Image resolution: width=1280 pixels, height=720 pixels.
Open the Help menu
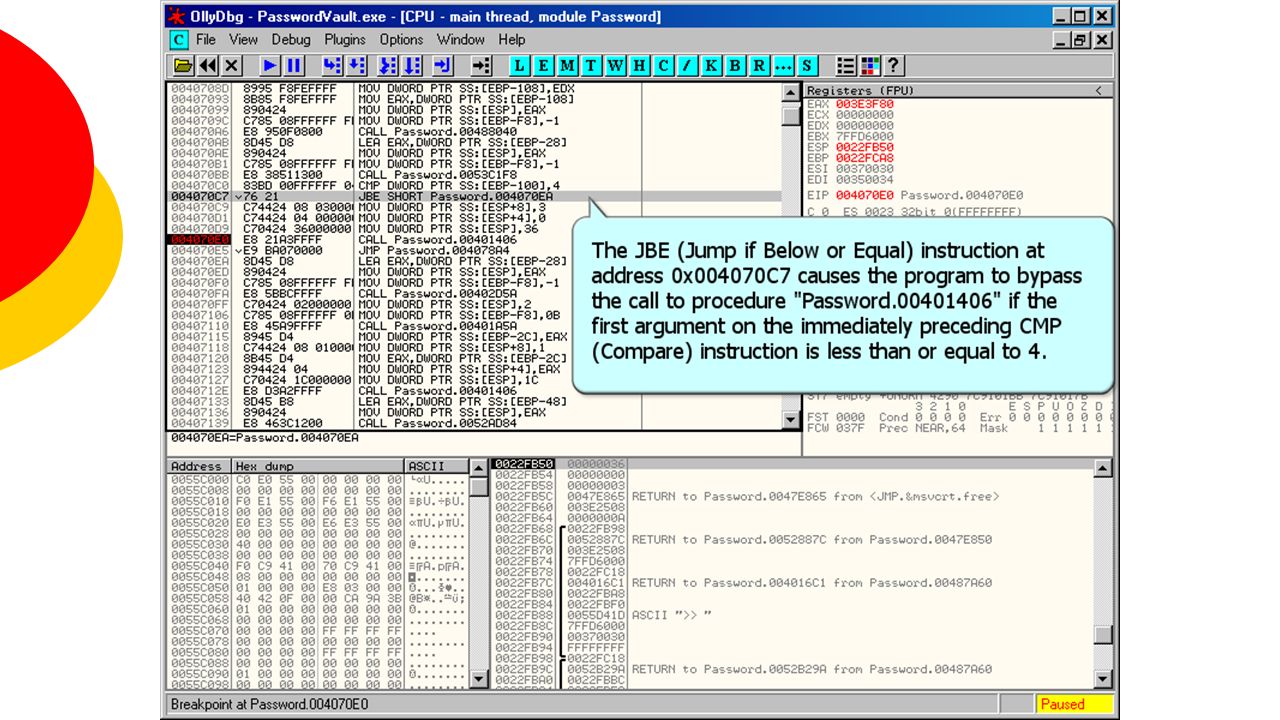pyautogui.click(x=512, y=40)
